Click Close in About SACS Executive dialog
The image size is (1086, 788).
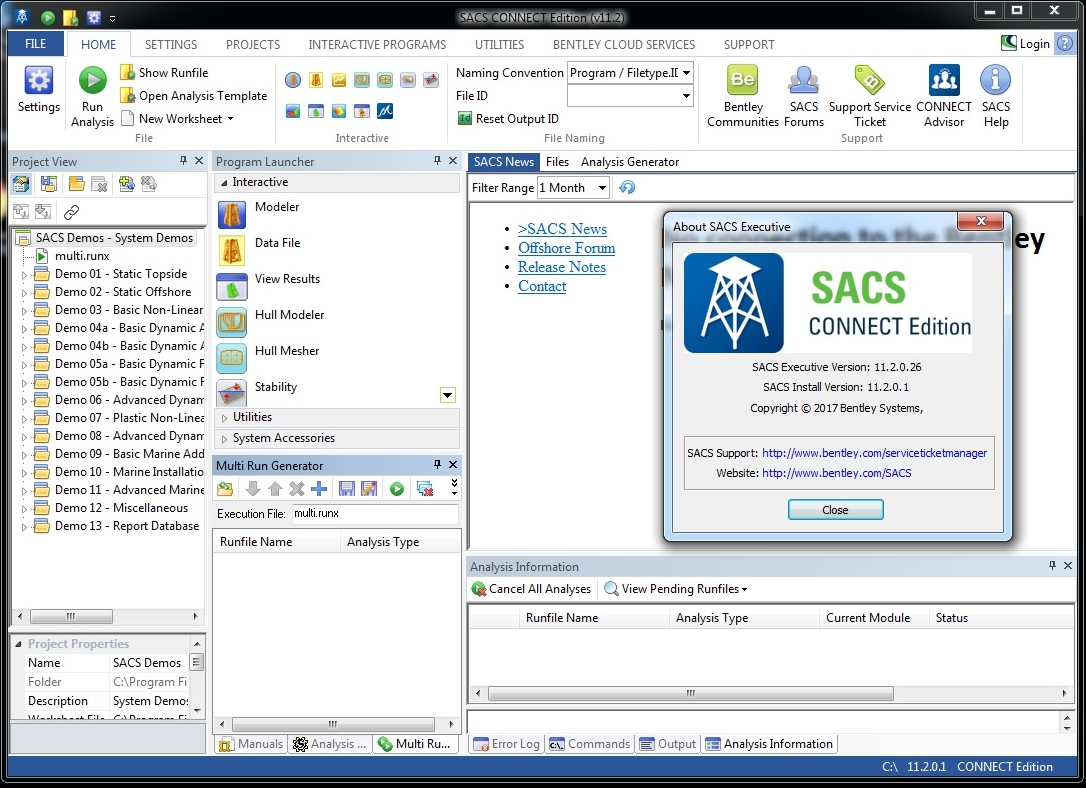pos(835,510)
